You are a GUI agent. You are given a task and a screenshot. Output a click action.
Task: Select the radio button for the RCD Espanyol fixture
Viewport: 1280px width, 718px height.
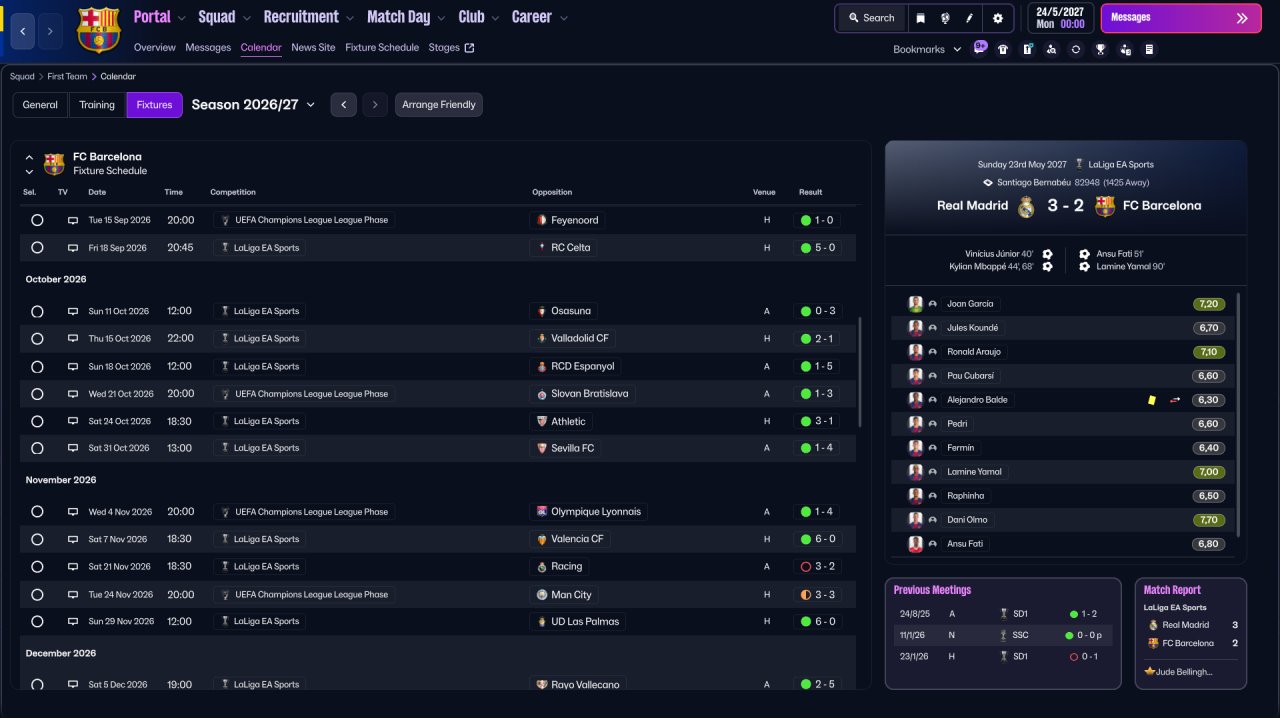tap(37, 366)
